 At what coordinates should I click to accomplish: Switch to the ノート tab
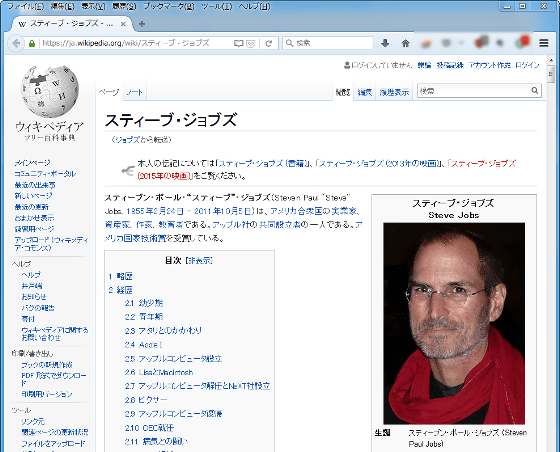click(x=135, y=92)
